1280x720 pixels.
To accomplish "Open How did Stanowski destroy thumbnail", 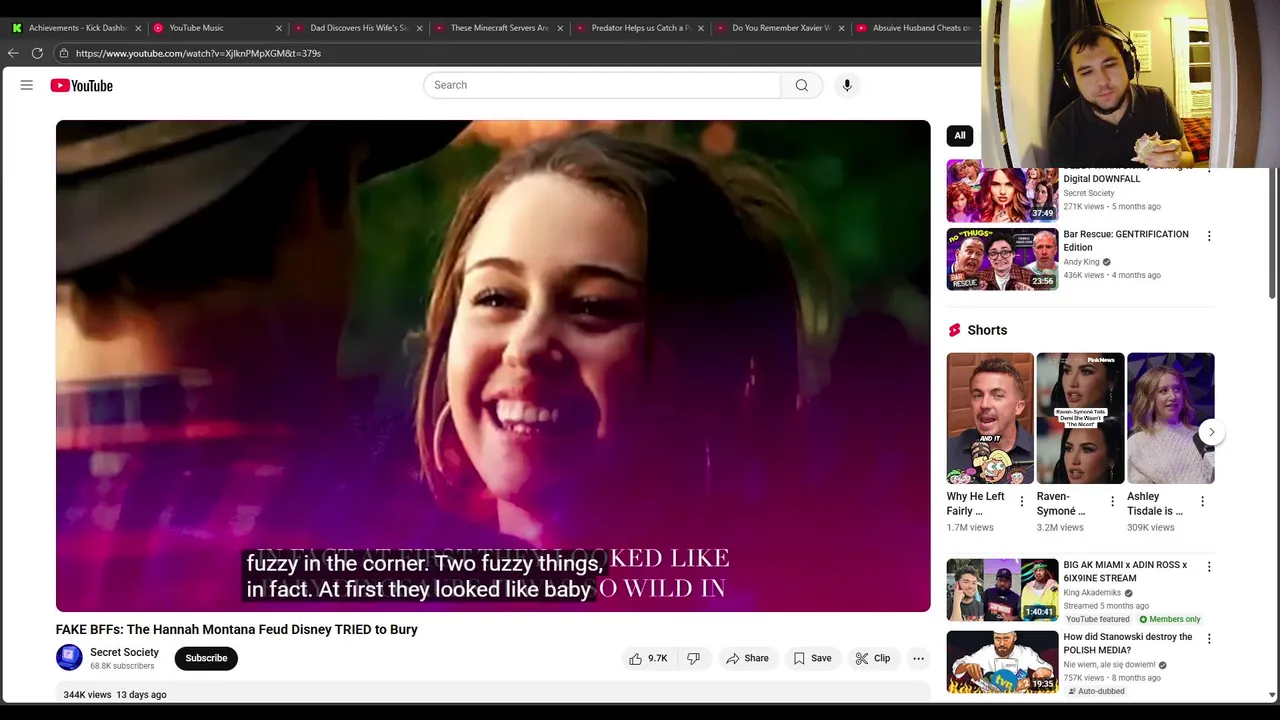I will (1002, 661).
